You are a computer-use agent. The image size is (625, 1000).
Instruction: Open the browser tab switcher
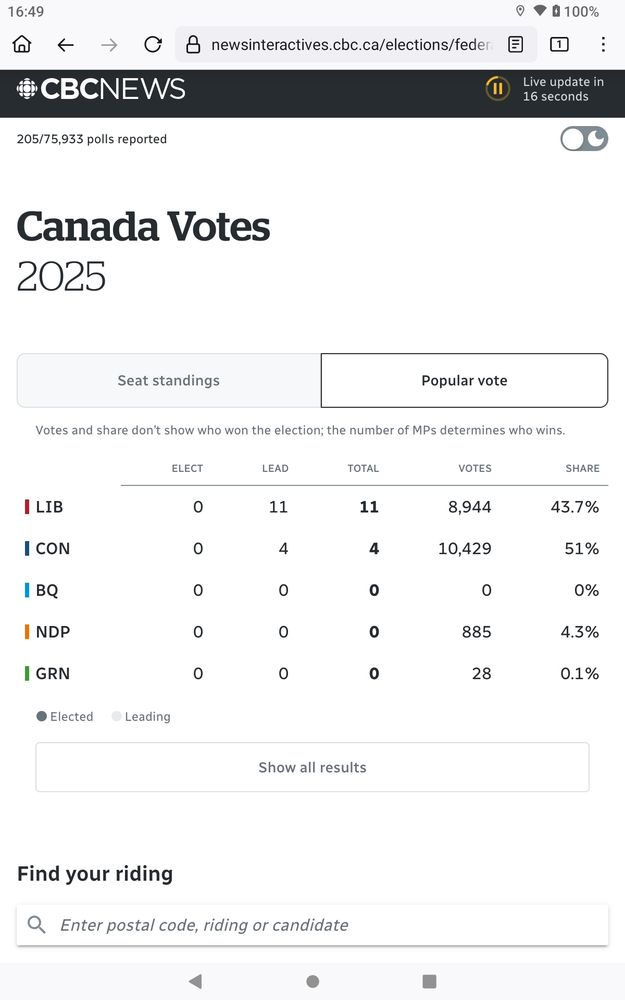(x=559, y=44)
